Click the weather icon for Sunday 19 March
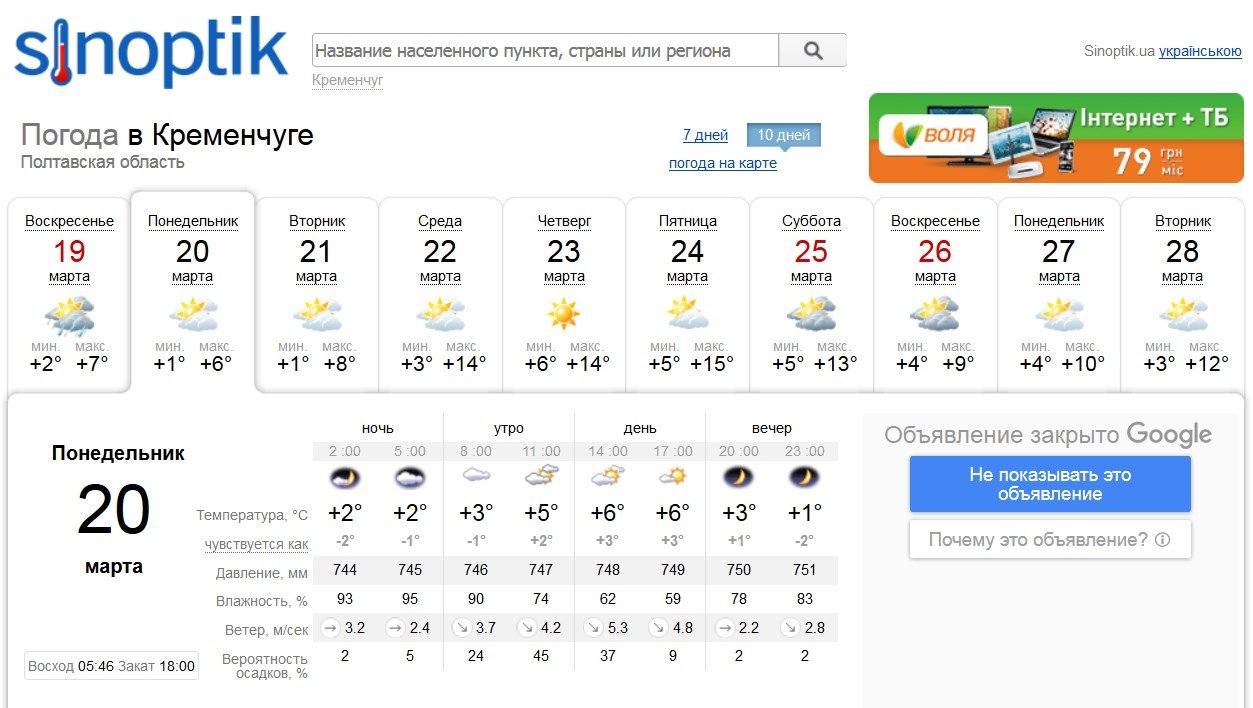This screenshot has height=708, width=1253. point(69,316)
